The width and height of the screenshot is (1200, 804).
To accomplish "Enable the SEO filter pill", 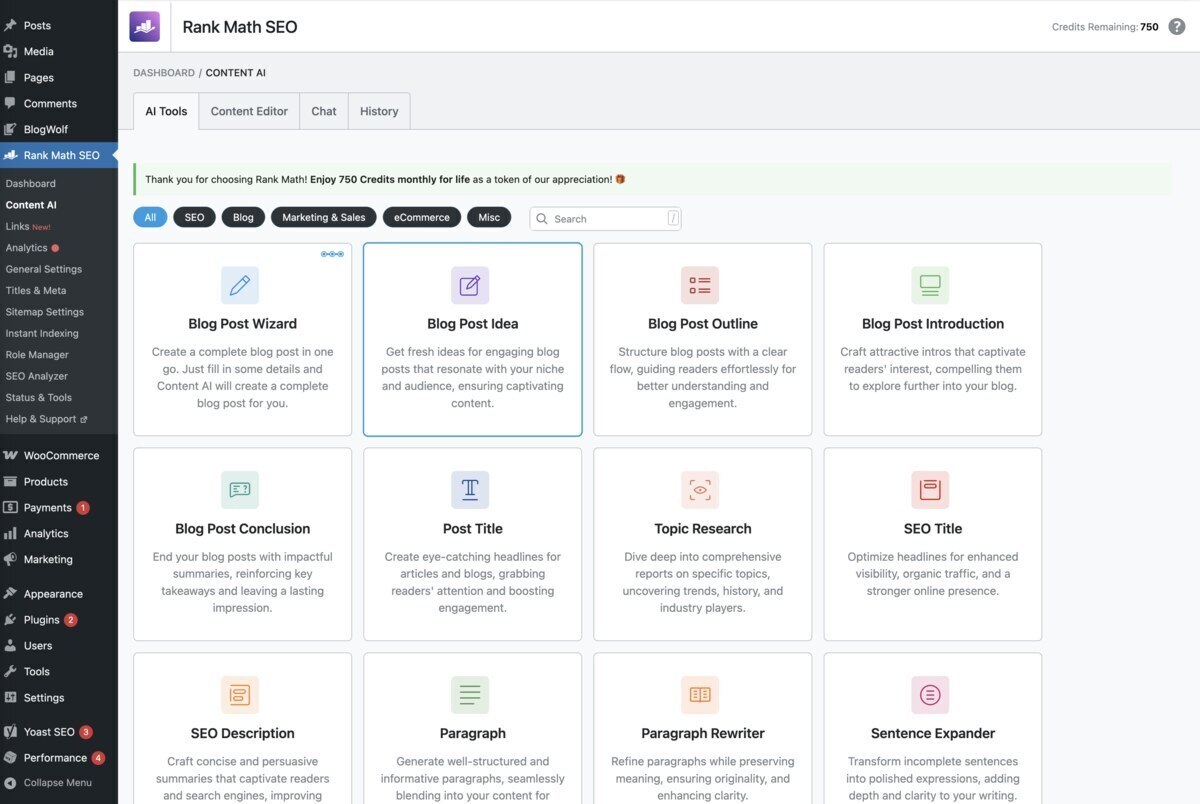I will 193,216.
